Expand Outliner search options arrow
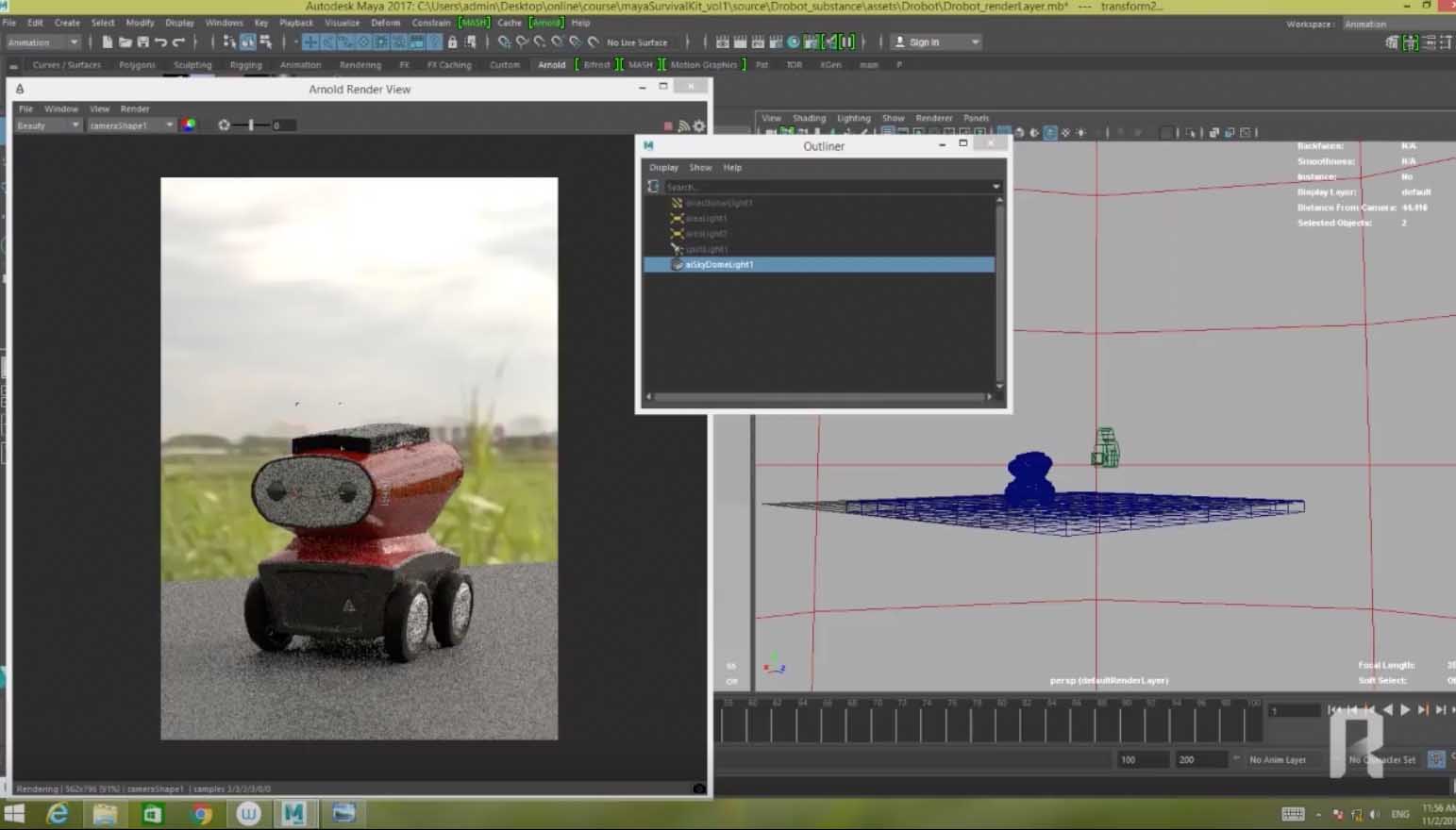 996,187
